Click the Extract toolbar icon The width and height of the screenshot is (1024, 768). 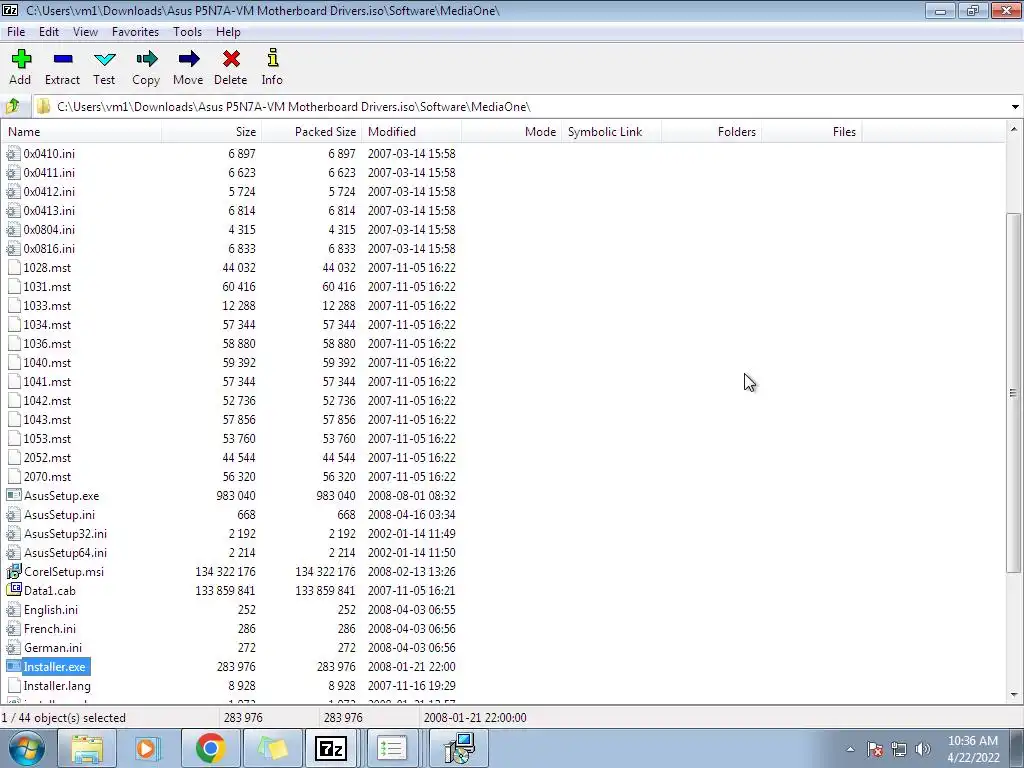coord(63,59)
